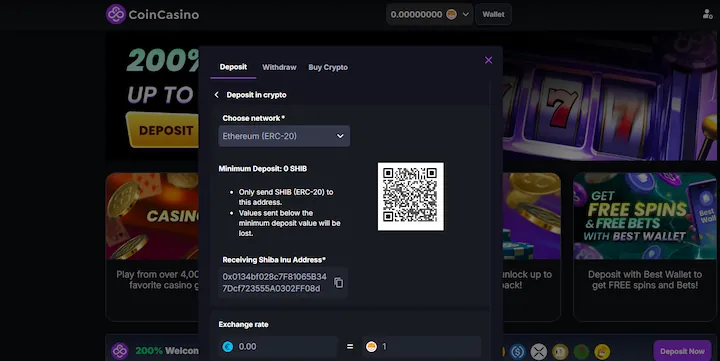Click the SHIB icon in exchange rate
This screenshot has width=720, height=361.
click(371, 347)
